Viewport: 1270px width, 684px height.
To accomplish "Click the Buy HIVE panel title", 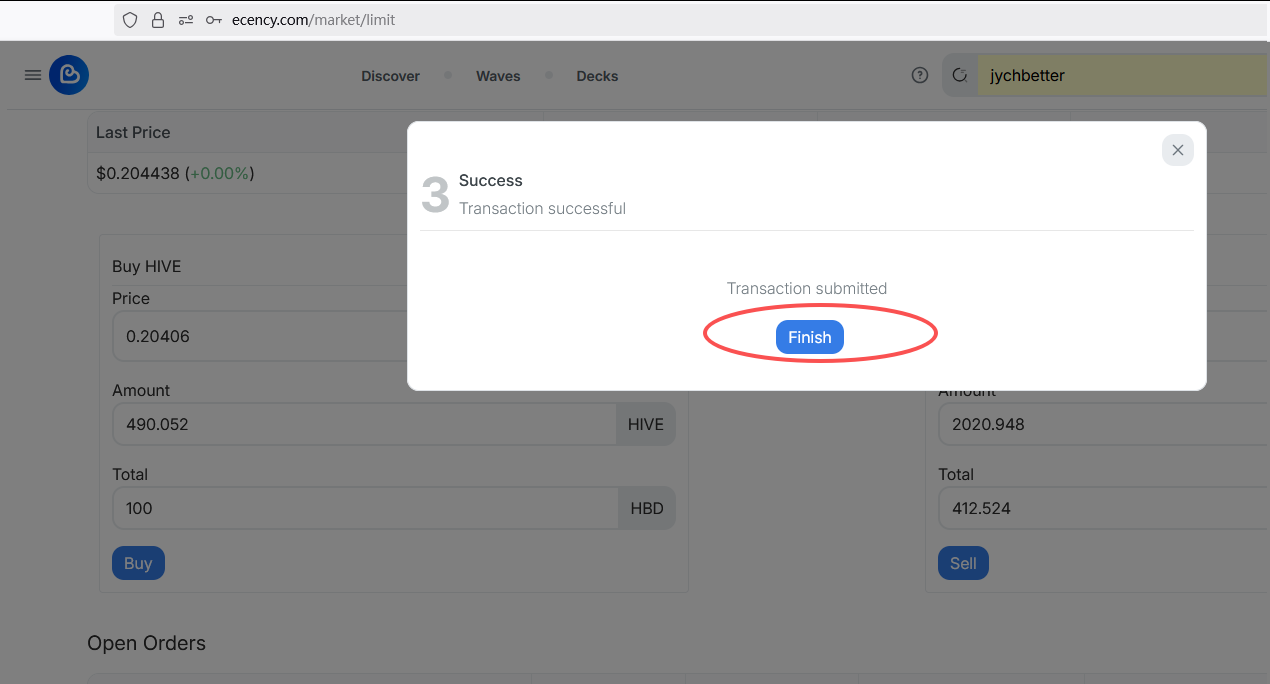I will pyautogui.click(x=146, y=266).
